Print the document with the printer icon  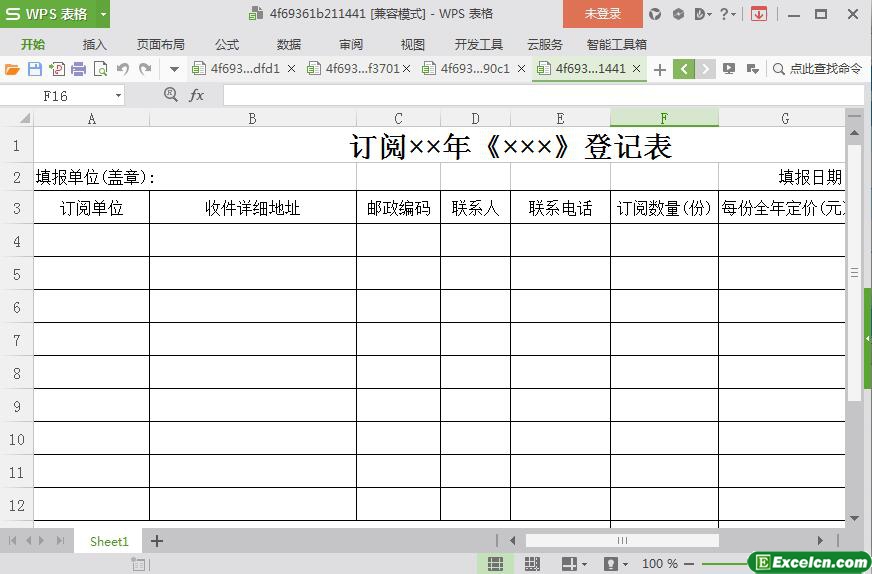click(x=78, y=69)
